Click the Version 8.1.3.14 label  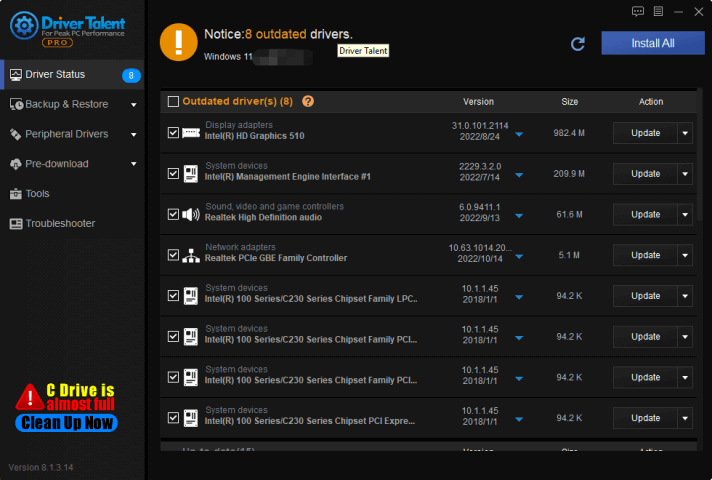point(41,467)
